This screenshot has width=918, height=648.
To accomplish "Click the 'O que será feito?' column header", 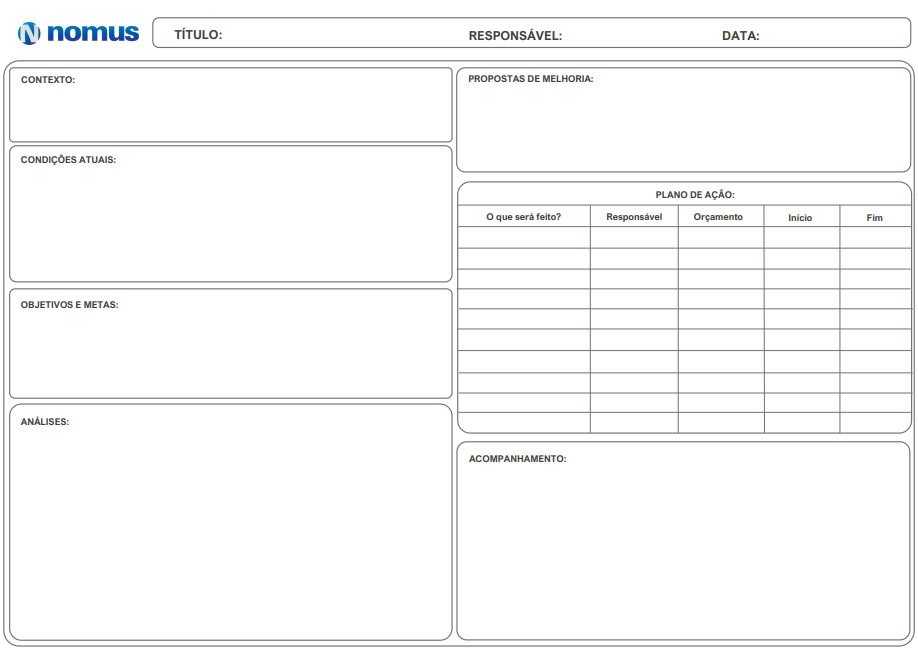I will pos(523,217).
